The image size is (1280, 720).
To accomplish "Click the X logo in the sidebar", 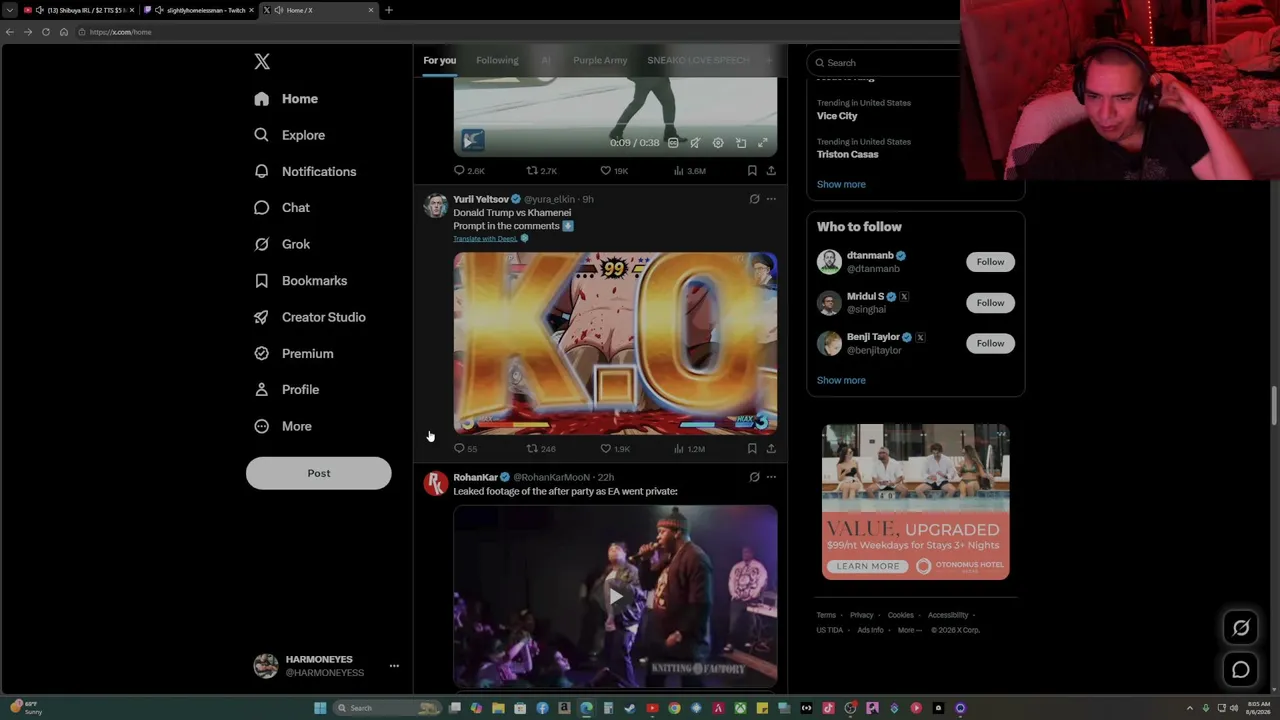I will tap(262, 62).
